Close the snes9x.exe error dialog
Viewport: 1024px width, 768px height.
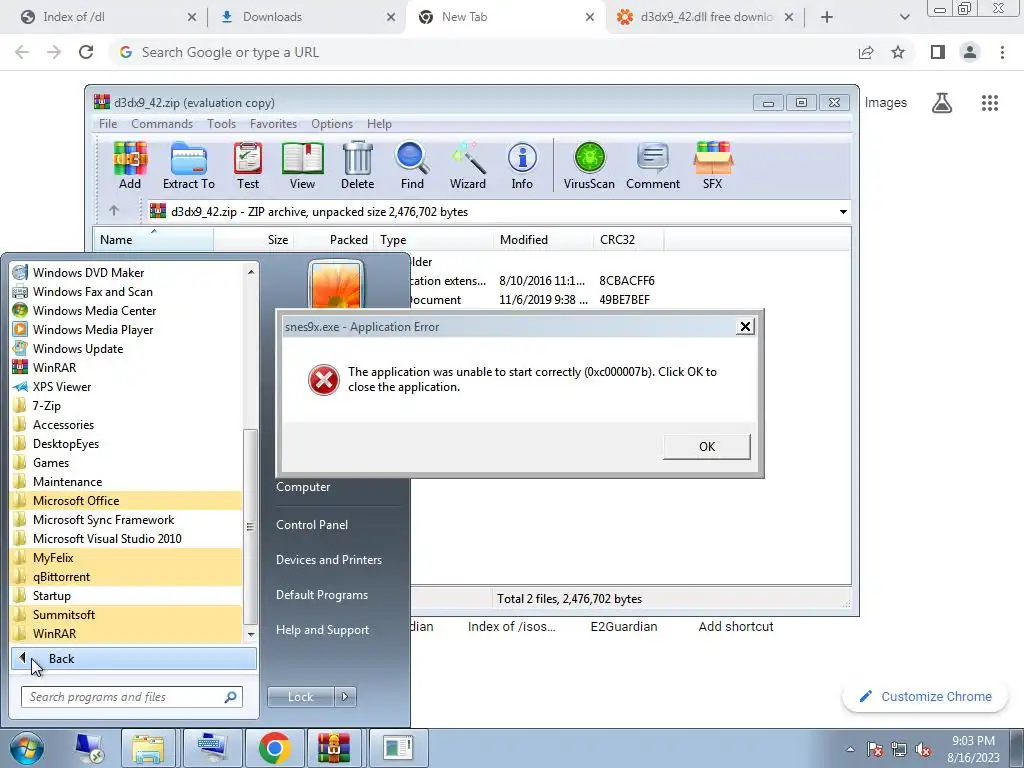coord(745,327)
